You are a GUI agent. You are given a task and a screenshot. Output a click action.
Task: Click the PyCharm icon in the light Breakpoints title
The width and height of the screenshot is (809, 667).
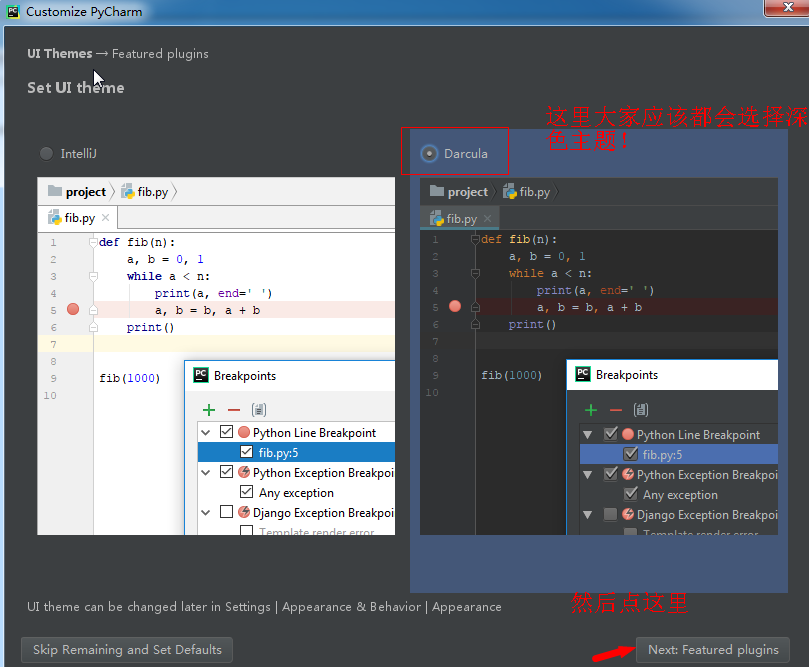tap(201, 375)
